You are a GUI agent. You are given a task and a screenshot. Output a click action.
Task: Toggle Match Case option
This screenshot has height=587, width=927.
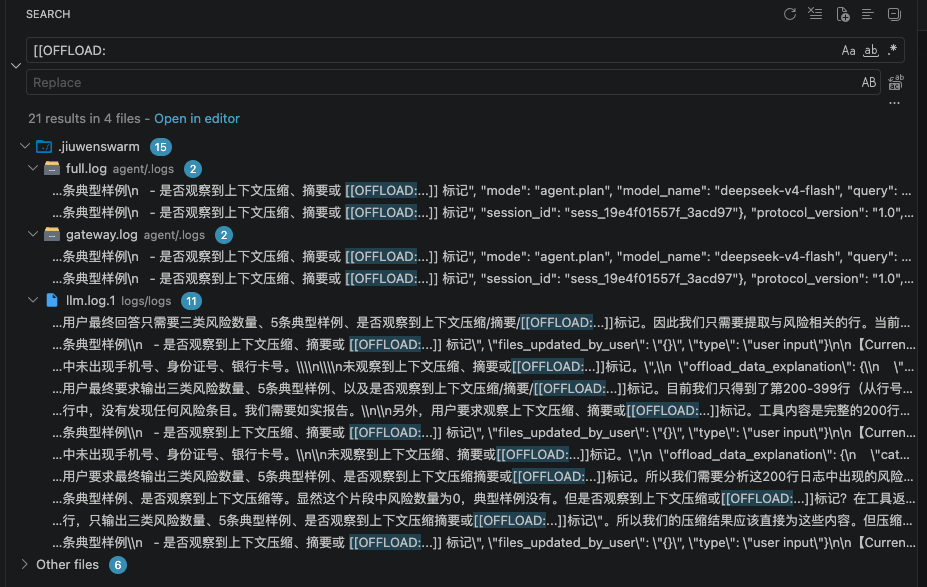click(848, 51)
